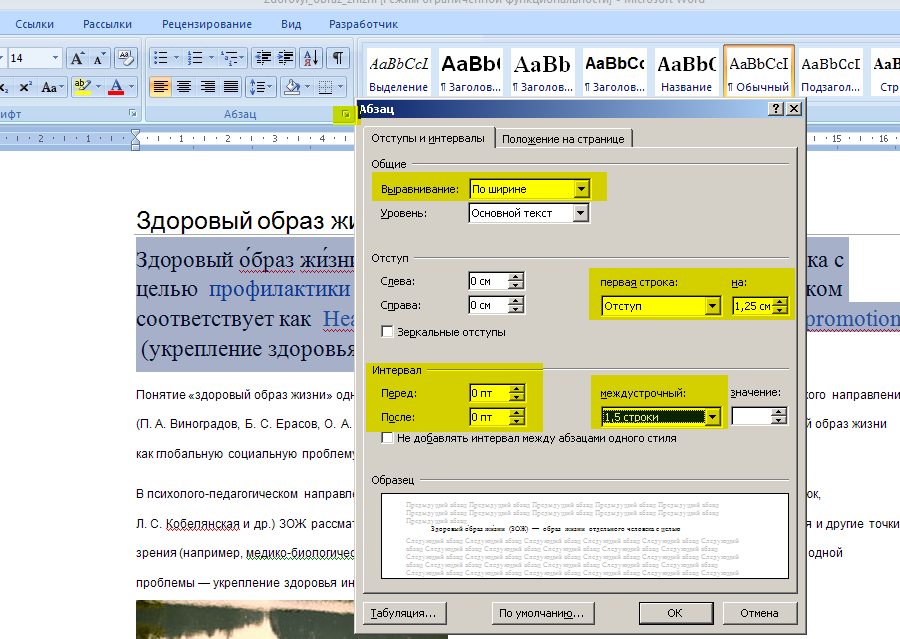This screenshot has height=639, width=900.
Task: Click the Образец preview box
Action: tap(584, 536)
